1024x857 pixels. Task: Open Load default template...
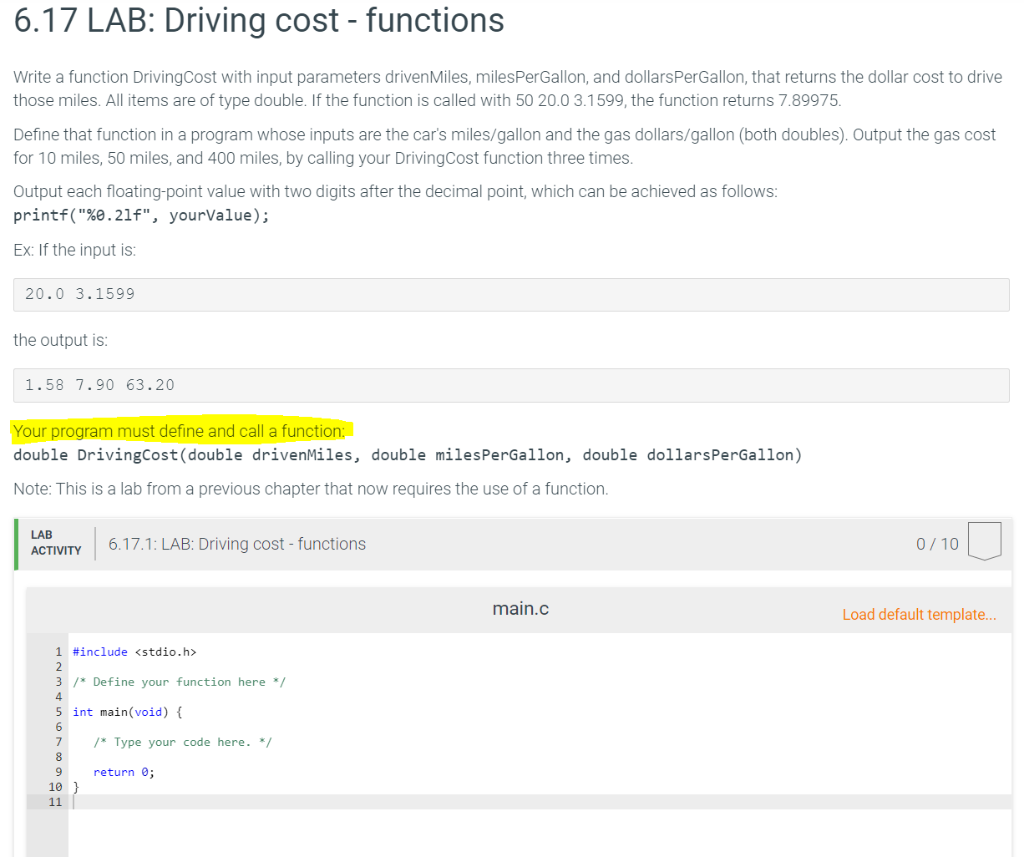[918, 614]
